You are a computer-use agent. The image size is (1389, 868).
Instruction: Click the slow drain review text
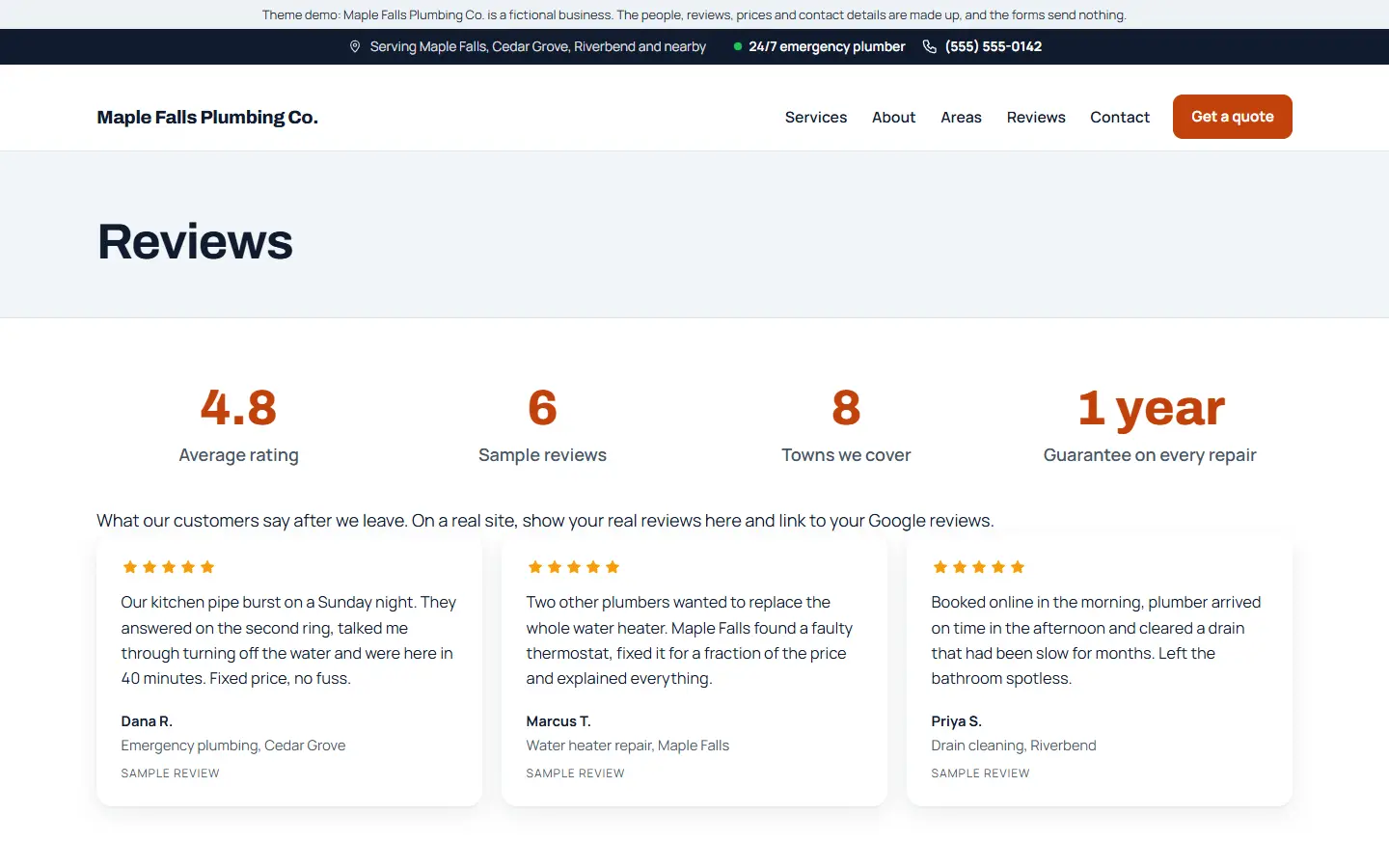1096,640
